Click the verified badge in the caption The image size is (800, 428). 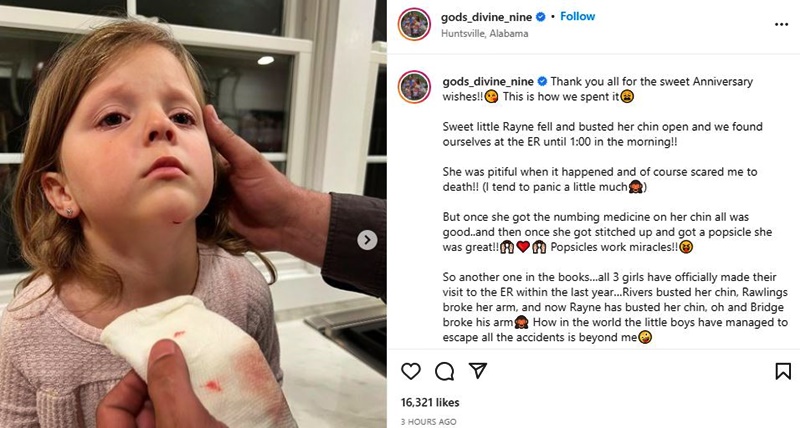[542, 82]
